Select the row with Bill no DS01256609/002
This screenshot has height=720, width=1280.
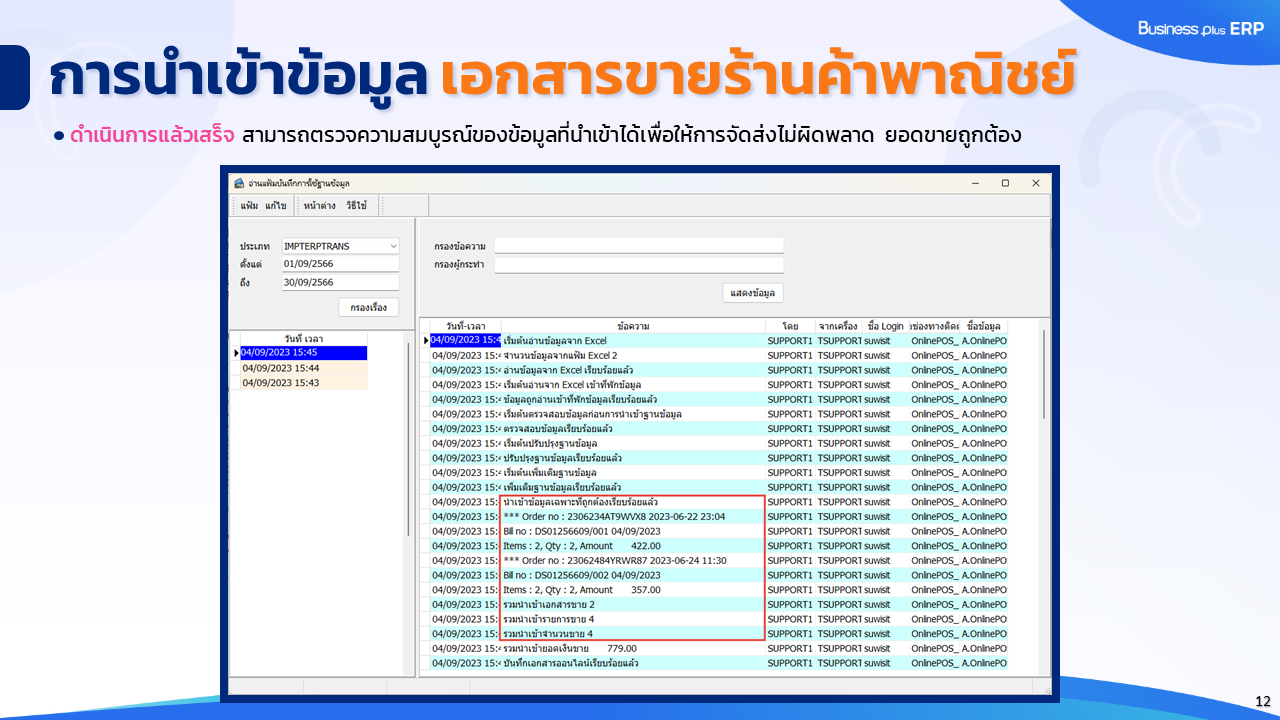click(632, 575)
